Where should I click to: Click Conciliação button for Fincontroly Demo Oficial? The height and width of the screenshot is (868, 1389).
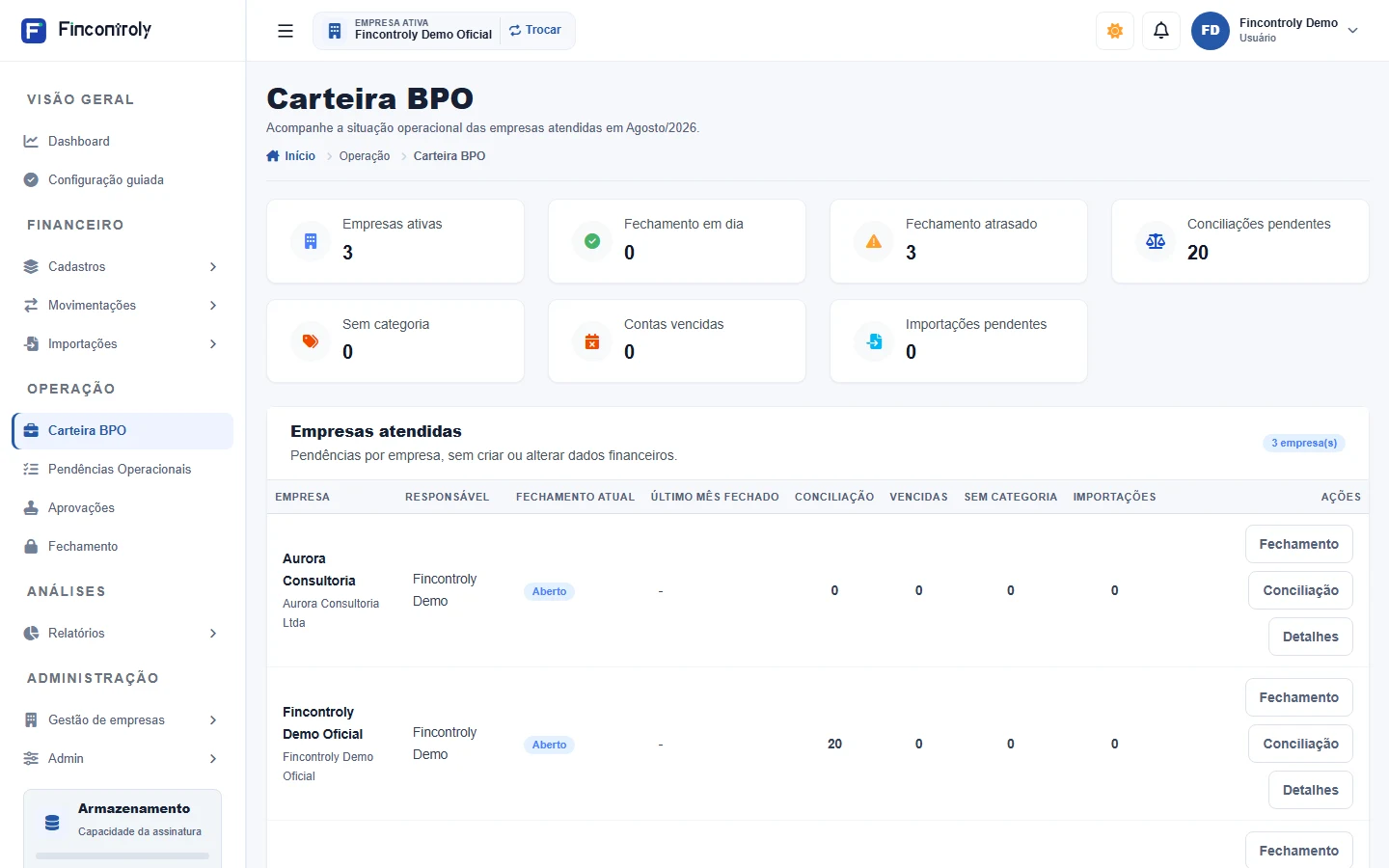tap(1301, 744)
